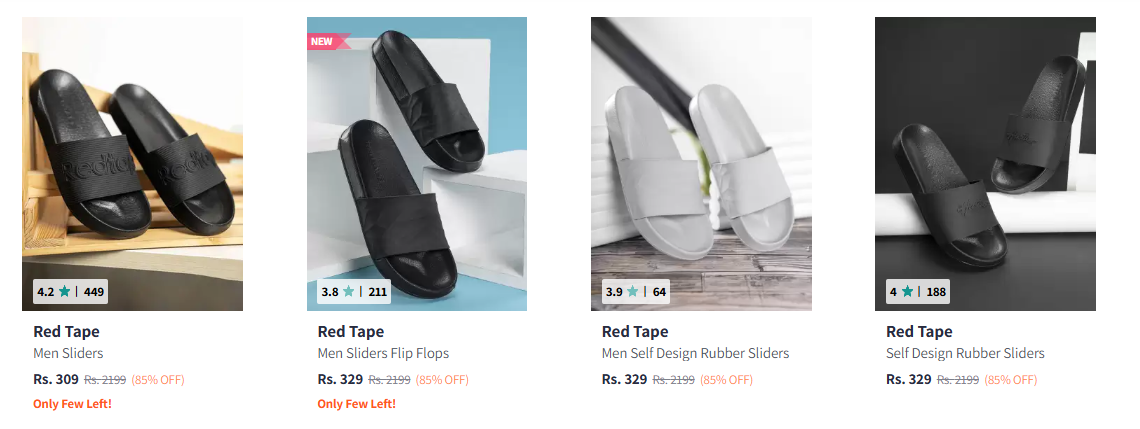
Task: Click the 188 ratings count badge
Action: [936, 292]
